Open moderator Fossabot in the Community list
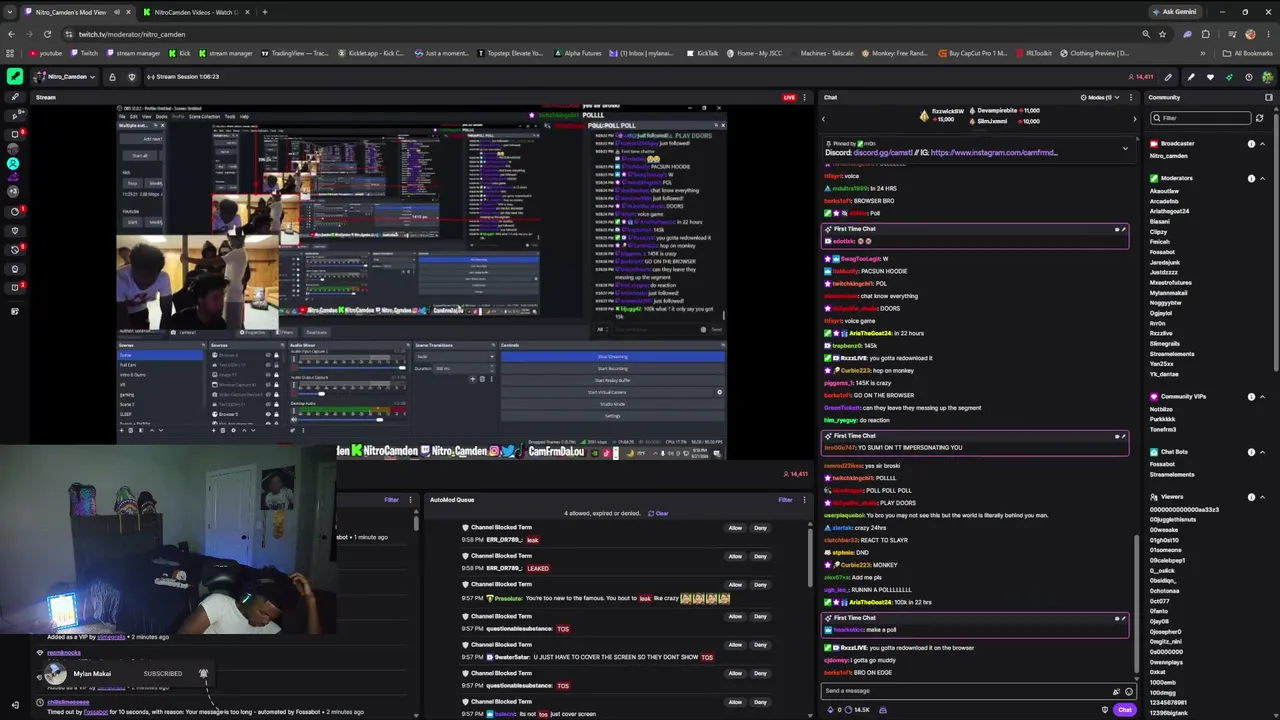Image resolution: width=1280 pixels, height=720 pixels. coord(1160,252)
